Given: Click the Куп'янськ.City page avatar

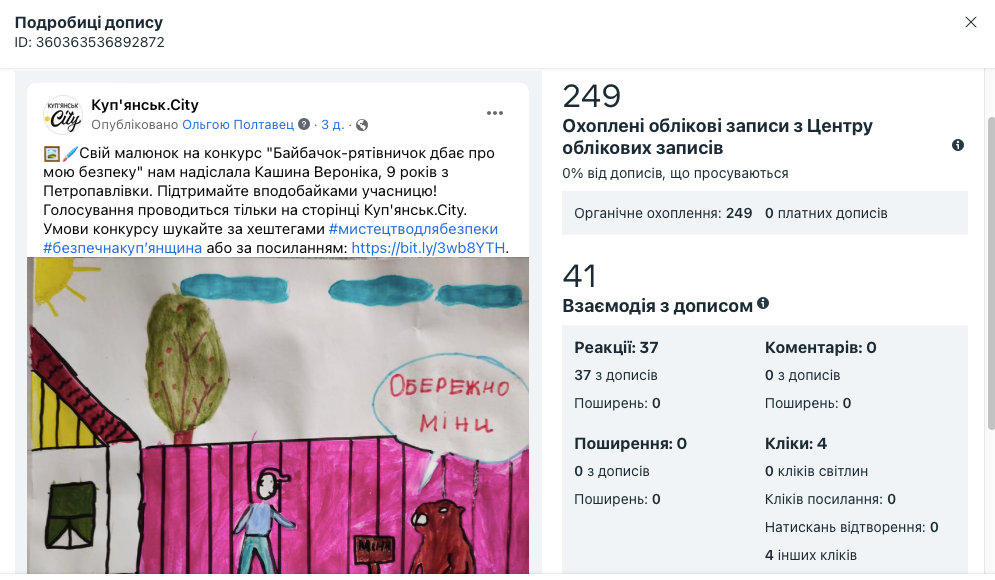Looking at the screenshot, I should click(x=63, y=115).
